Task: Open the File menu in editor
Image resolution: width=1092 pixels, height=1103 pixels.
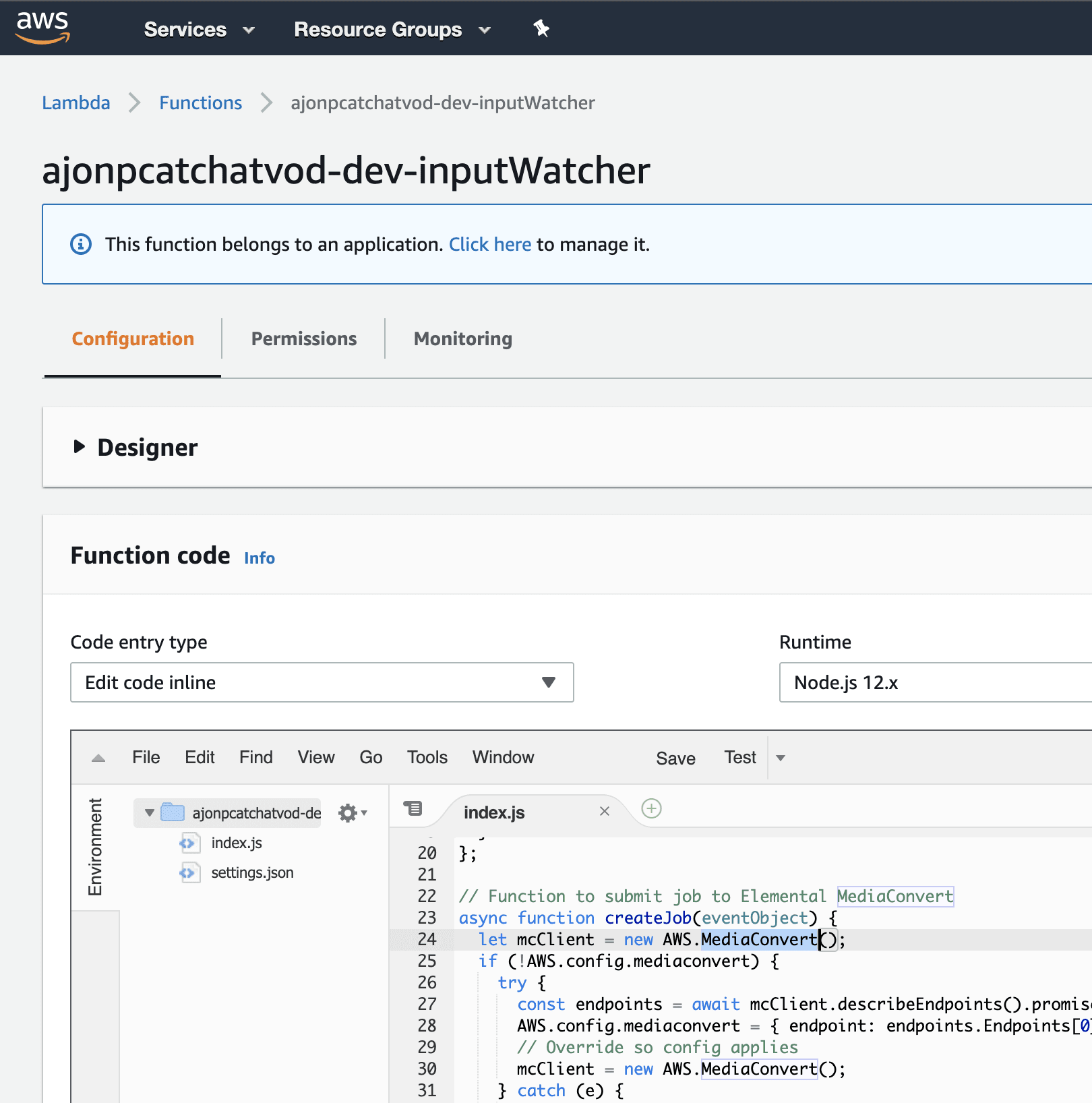Action: tap(146, 757)
